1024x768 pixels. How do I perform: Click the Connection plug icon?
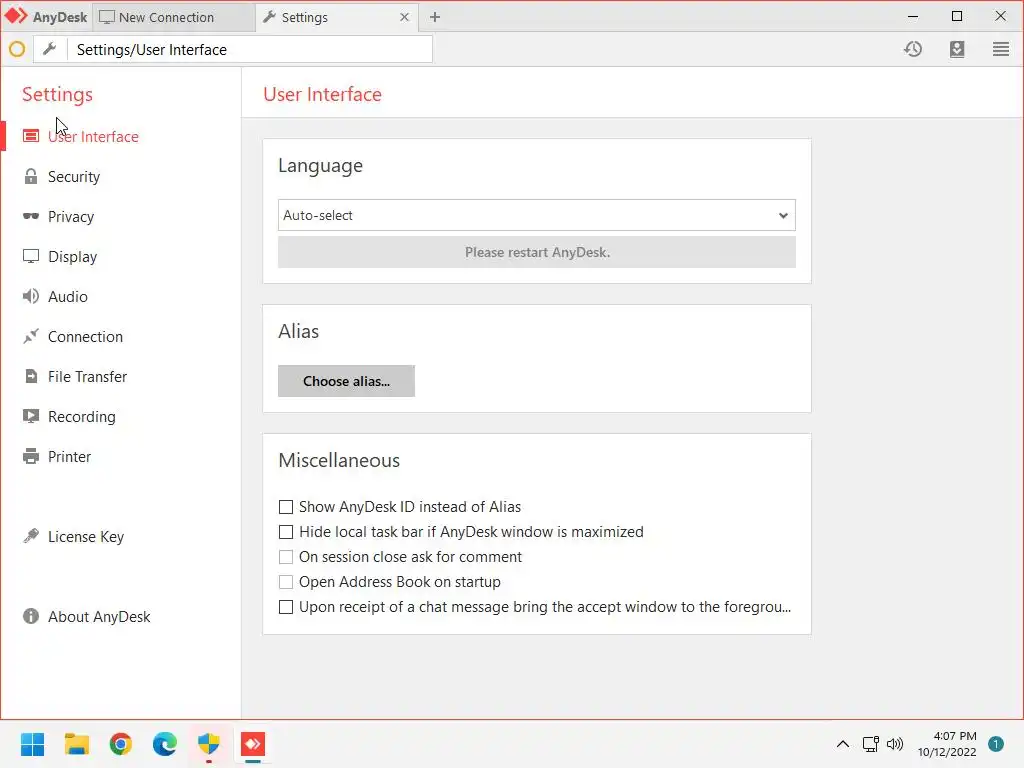pos(31,336)
